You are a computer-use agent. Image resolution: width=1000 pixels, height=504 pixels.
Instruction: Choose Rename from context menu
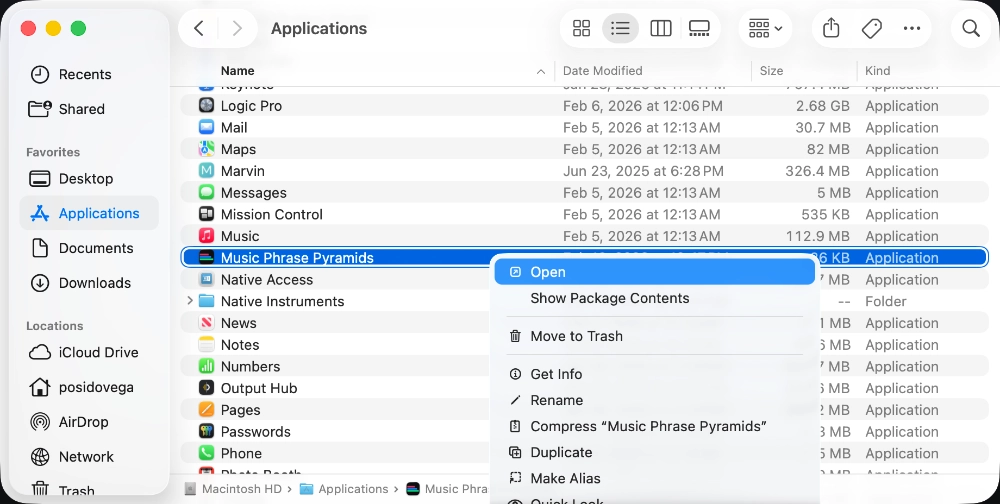pyautogui.click(x=654, y=400)
